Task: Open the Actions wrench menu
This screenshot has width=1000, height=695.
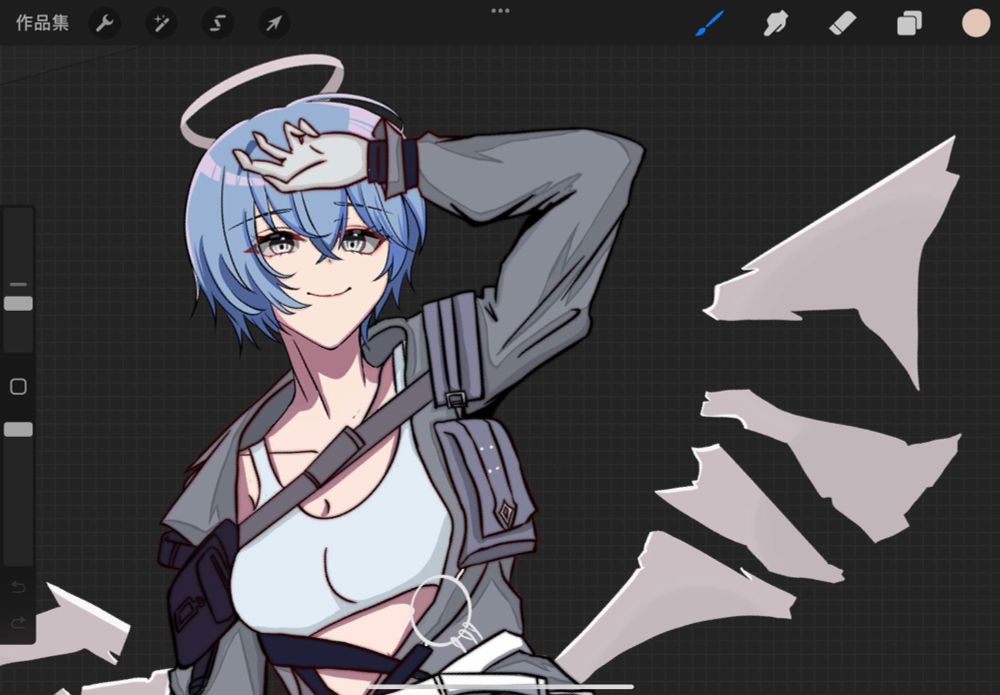Action: 105,24
